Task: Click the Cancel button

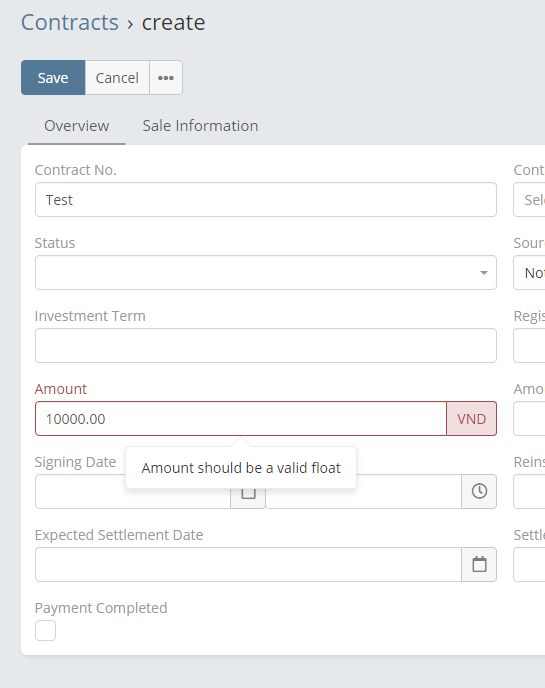Action: click(117, 78)
